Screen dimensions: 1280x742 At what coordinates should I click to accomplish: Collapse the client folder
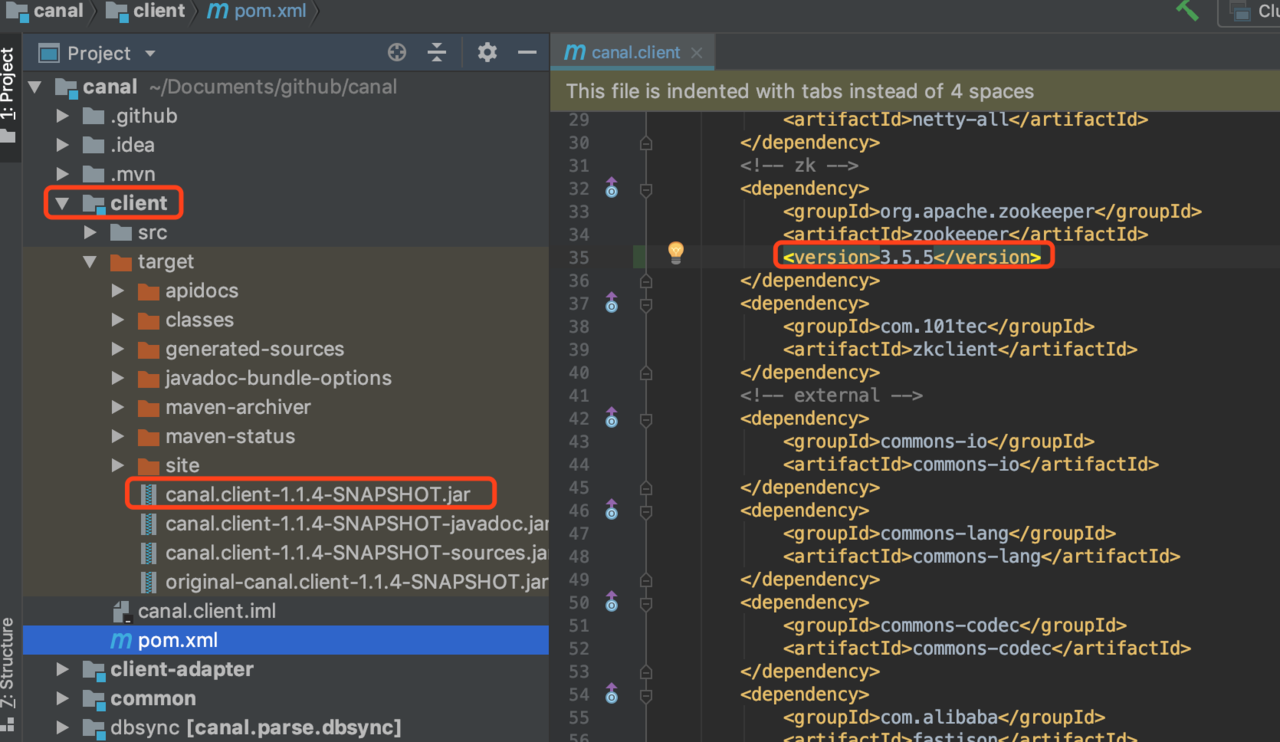click(x=62, y=204)
